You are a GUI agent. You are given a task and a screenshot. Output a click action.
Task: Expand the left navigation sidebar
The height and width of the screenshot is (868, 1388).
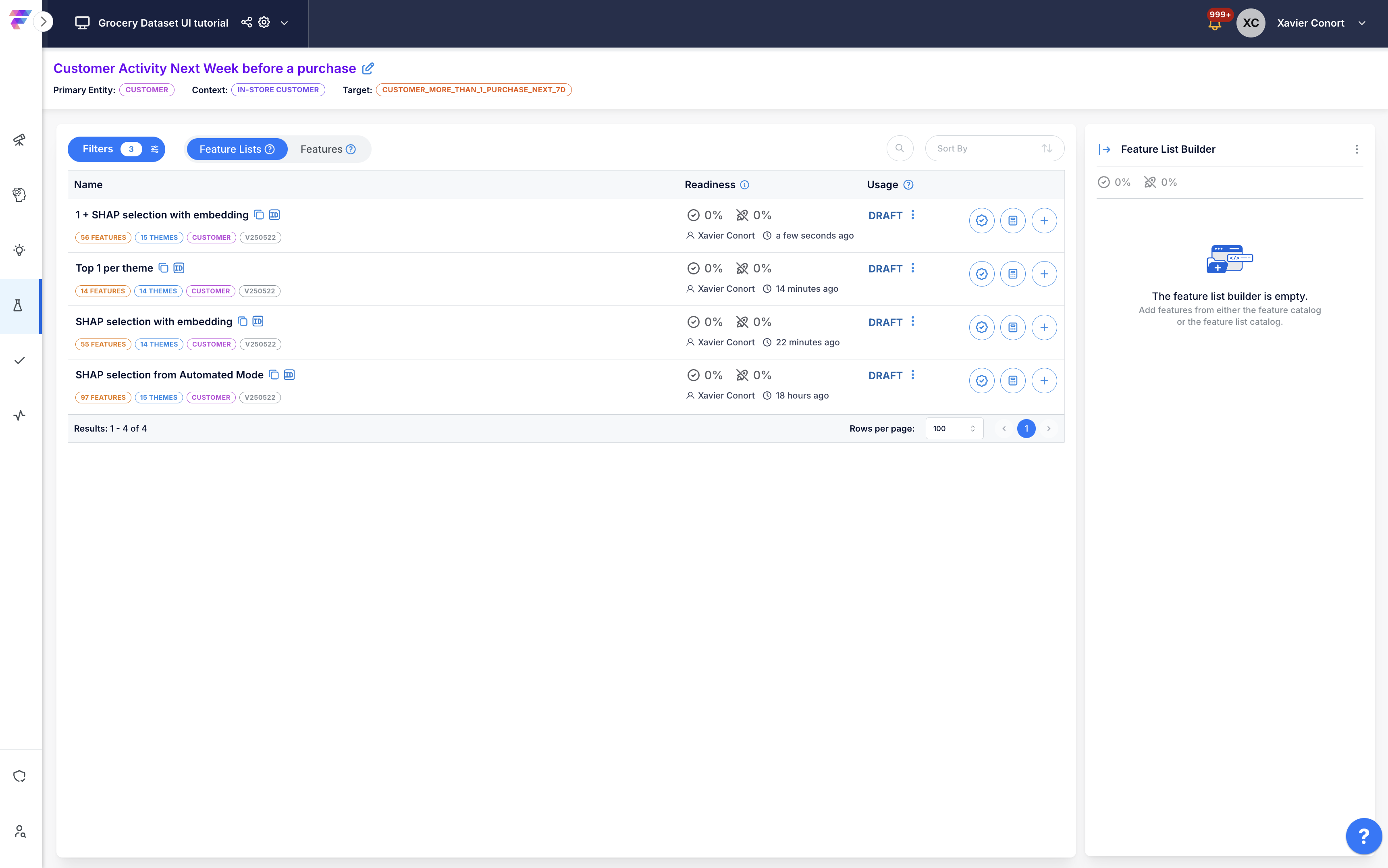coord(43,22)
